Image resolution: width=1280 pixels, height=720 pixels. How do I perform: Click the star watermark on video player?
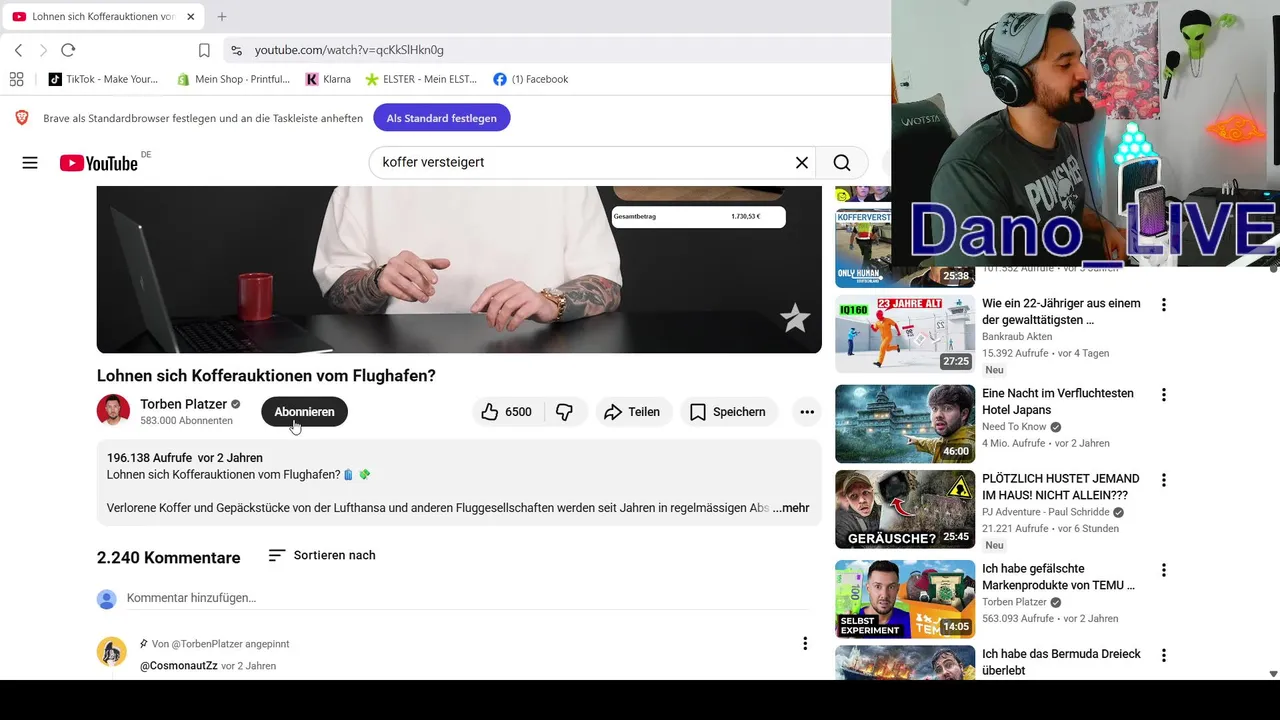[x=795, y=318]
